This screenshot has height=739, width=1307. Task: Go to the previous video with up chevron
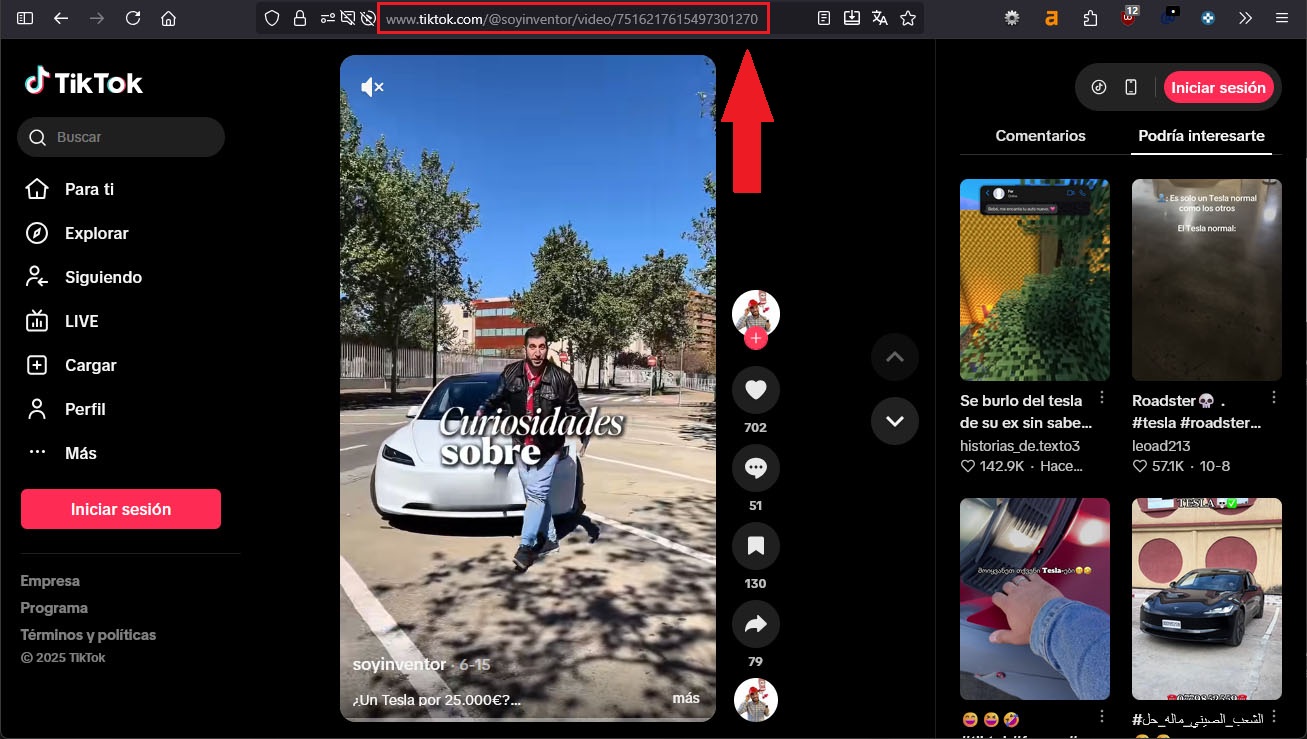894,357
